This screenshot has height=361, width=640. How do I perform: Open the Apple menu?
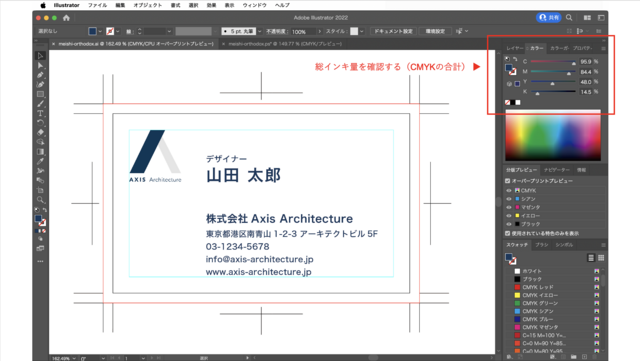tap(43, 5)
